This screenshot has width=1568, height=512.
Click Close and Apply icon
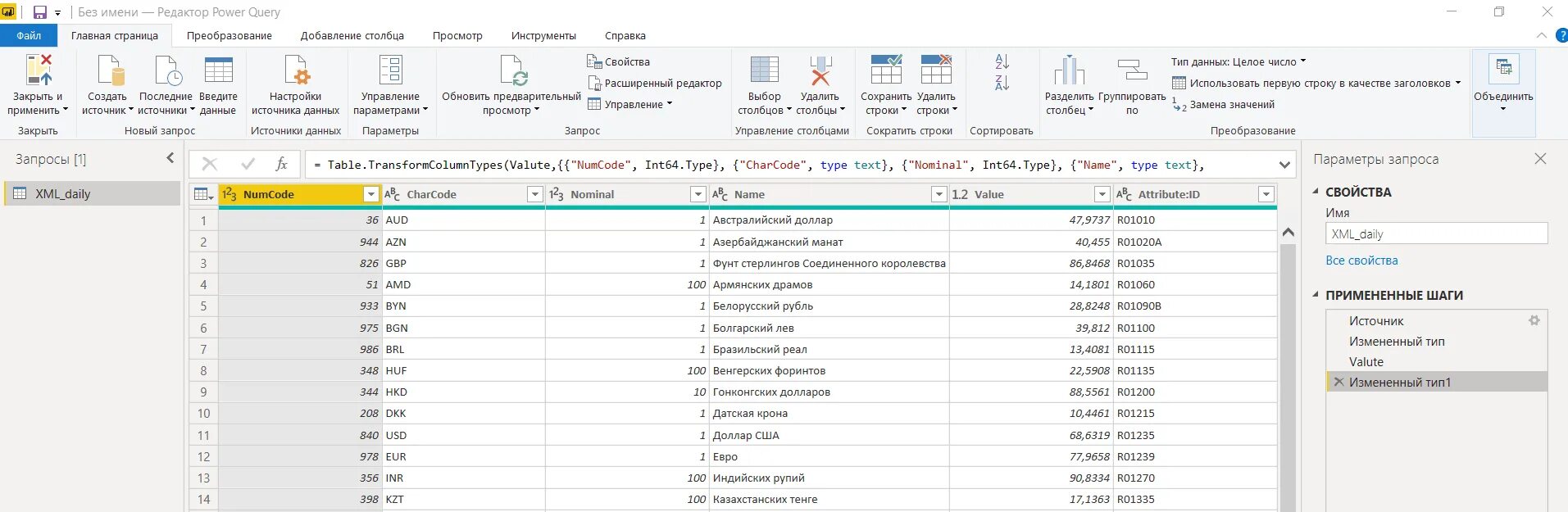38,70
